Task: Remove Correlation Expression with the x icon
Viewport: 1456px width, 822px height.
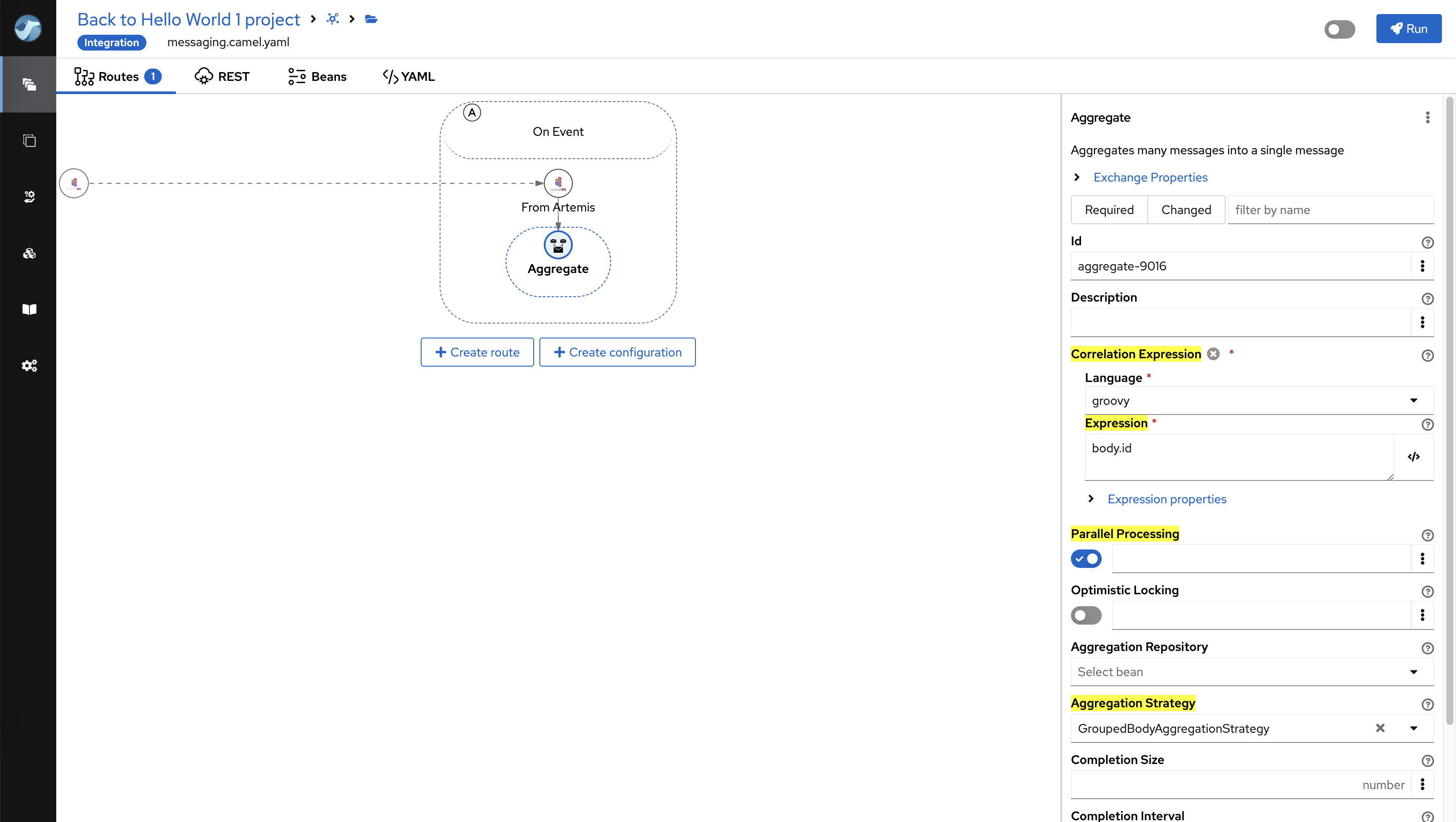Action: (x=1213, y=354)
